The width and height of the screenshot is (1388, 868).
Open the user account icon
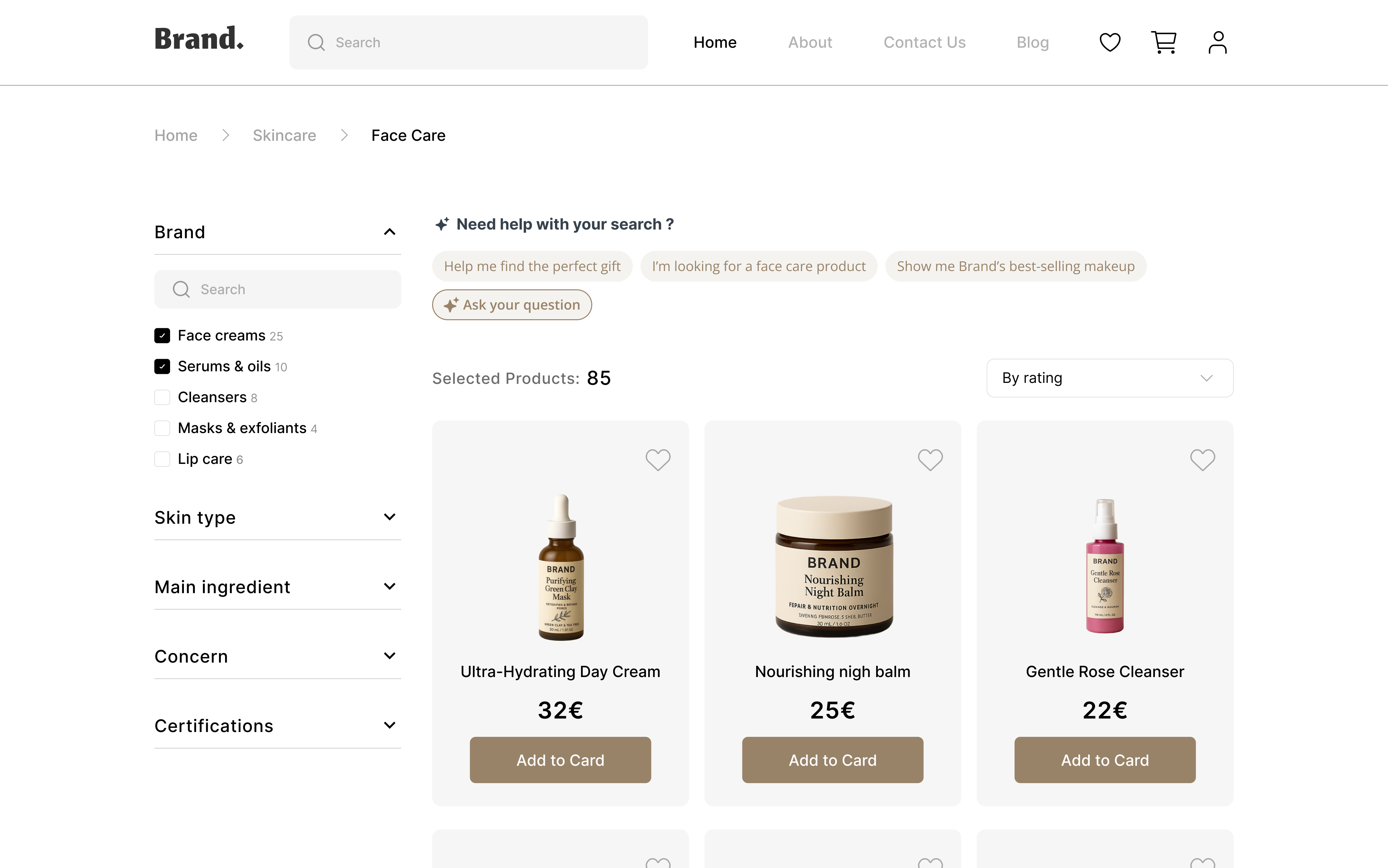point(1217,42)
